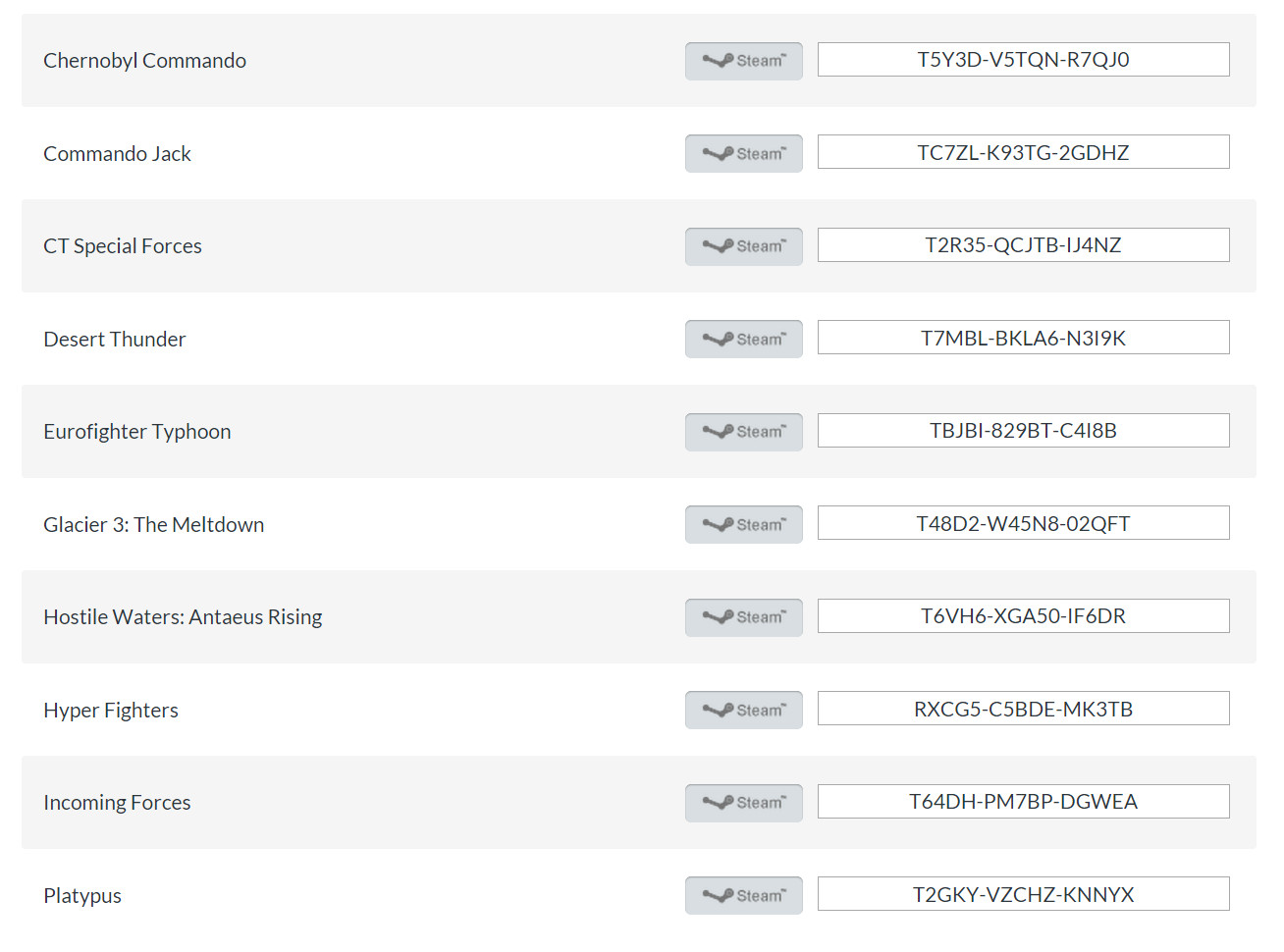This screenshot has width=1284, height=952.
Task: Open the Steam button for CT Special Forces
Action: [744, 246]
